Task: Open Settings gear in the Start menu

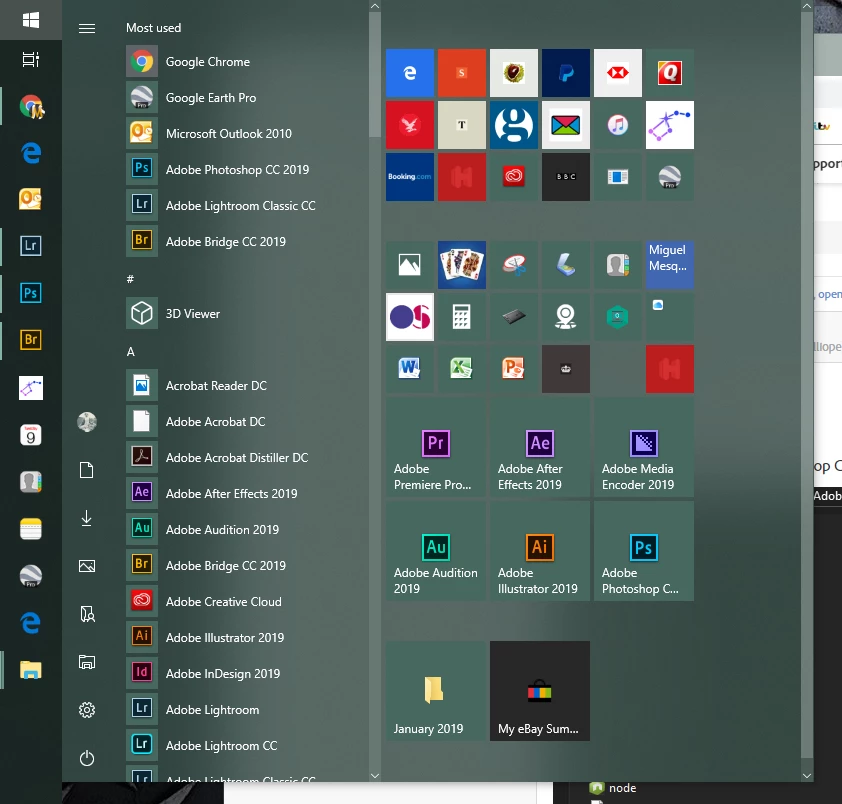Action: (87, 710)
